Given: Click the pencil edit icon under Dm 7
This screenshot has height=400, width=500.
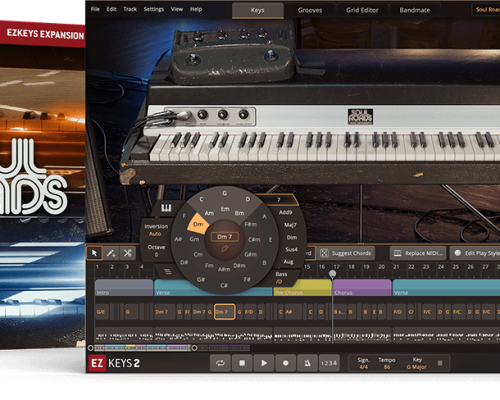Looking at the screenshot, I should tap(224, 249).
